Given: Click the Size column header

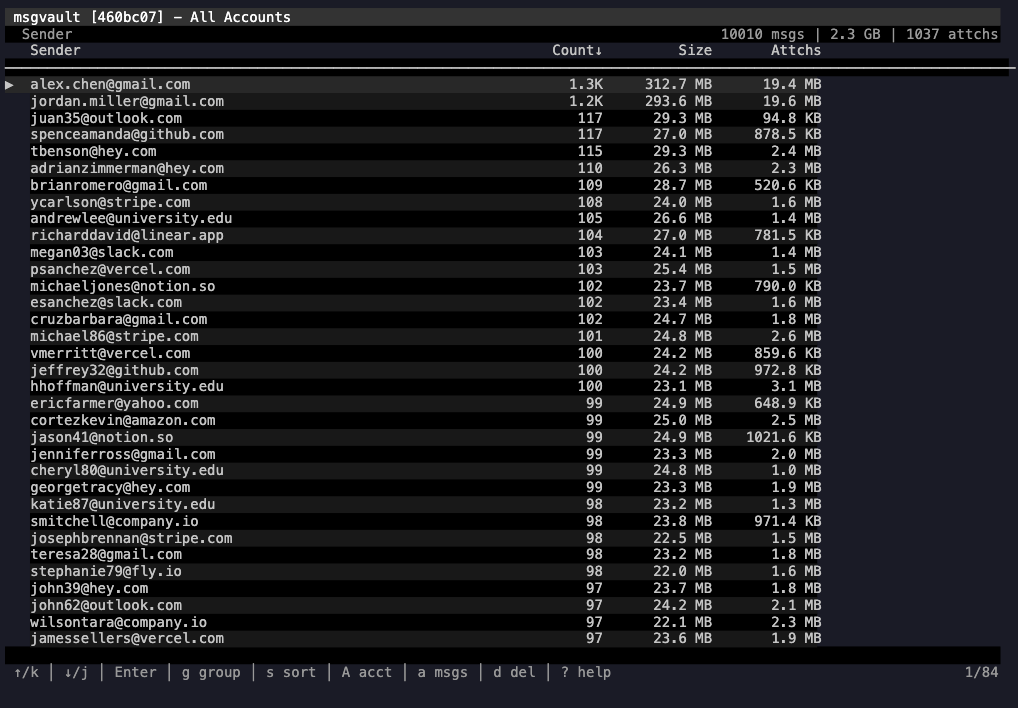Looking at the screenshot, I should [695, 50].
